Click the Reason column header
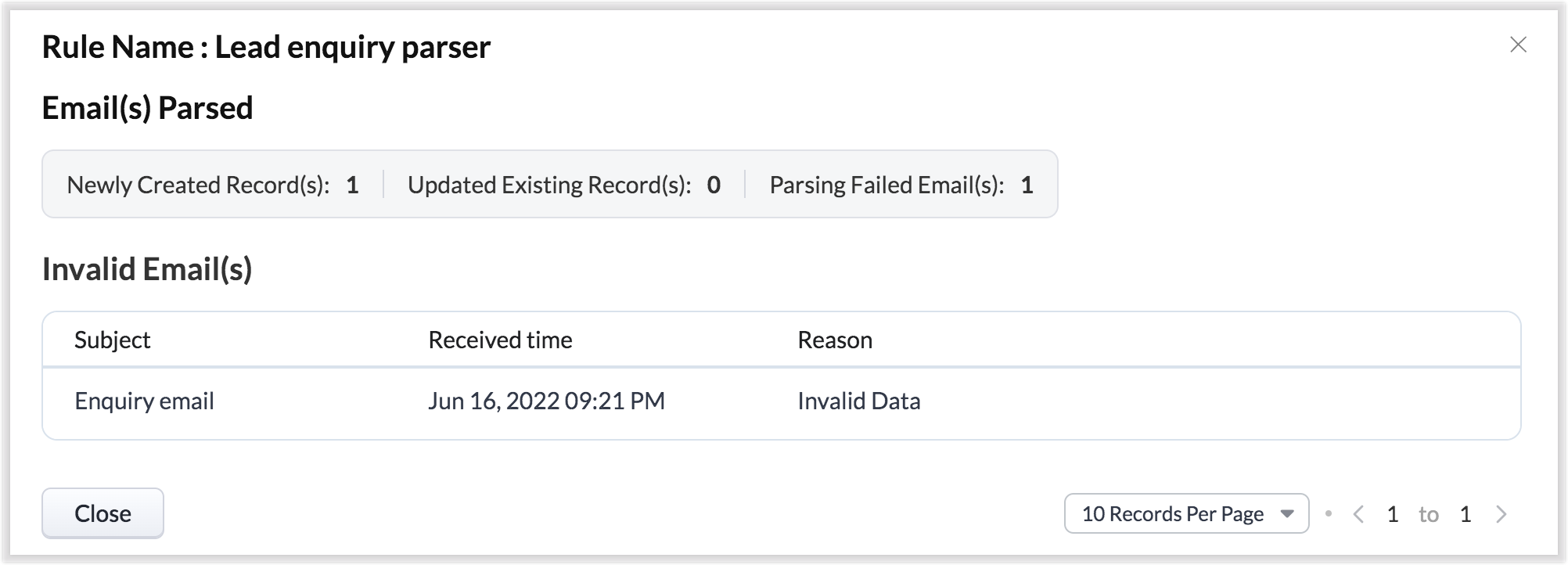The width and height of the screenshot is (1568, 565). (834, 340)
